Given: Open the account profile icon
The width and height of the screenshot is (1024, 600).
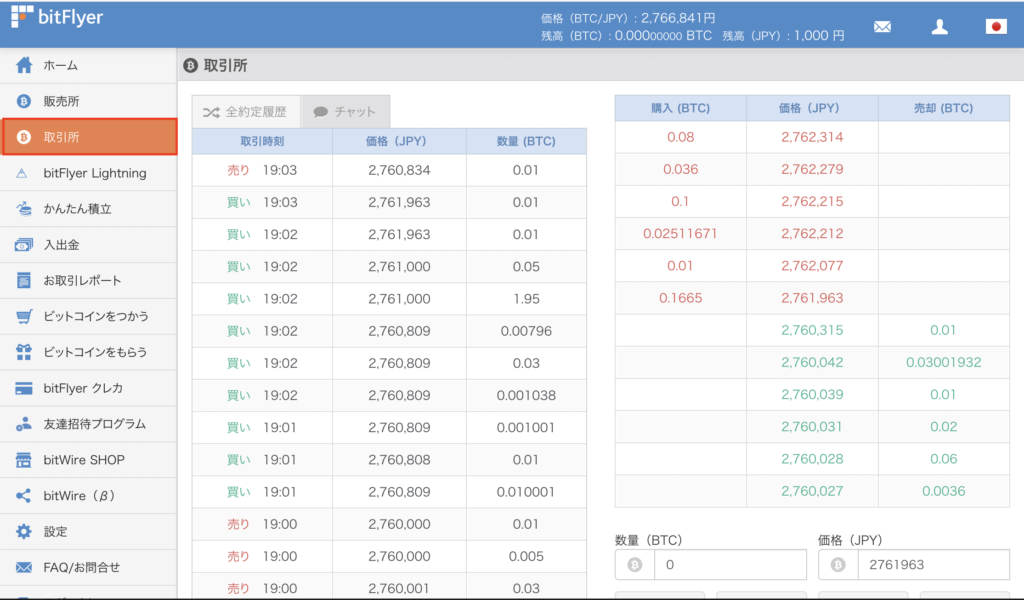Looking at the screenshot, I should coord(939,26).
